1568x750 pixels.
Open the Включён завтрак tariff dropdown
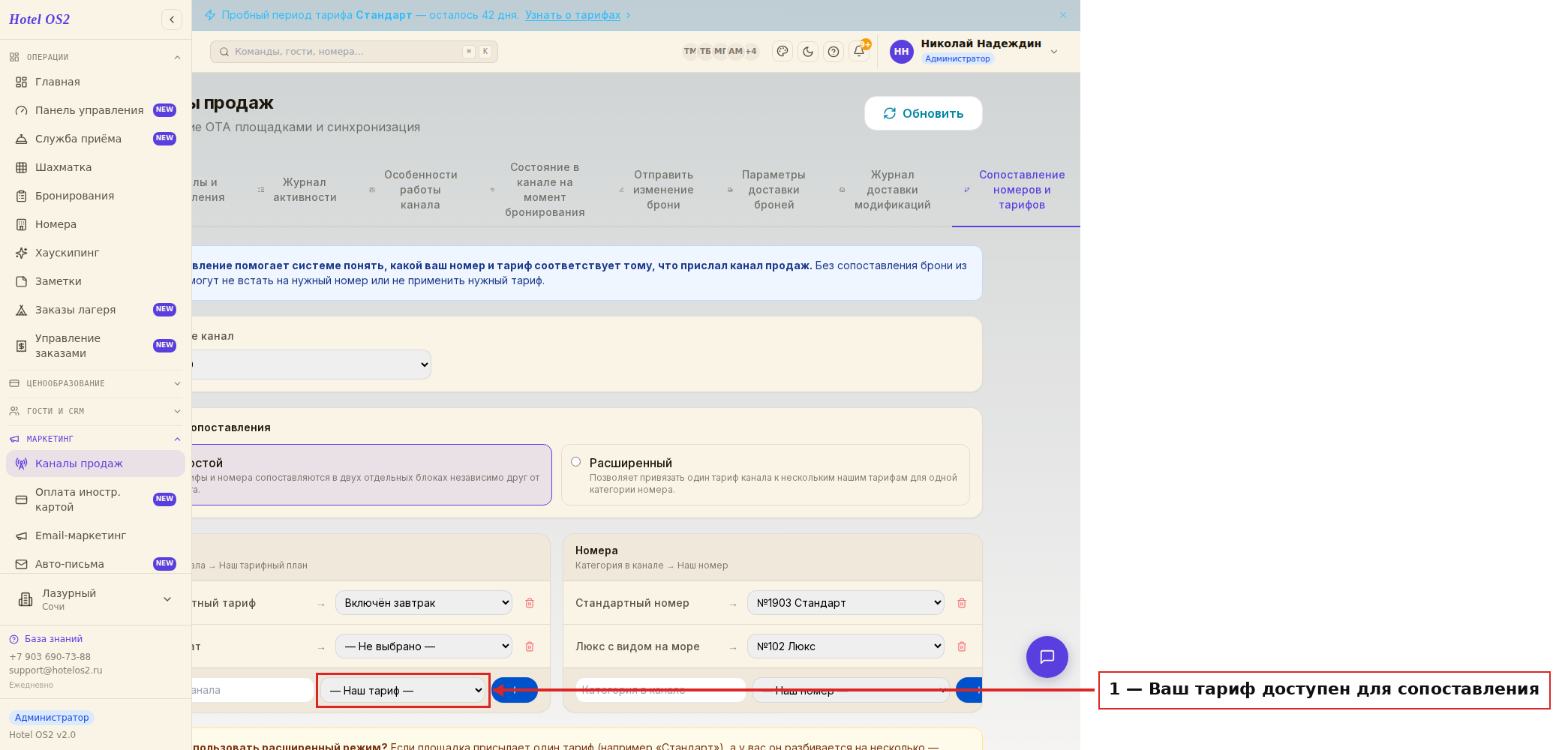424,603
